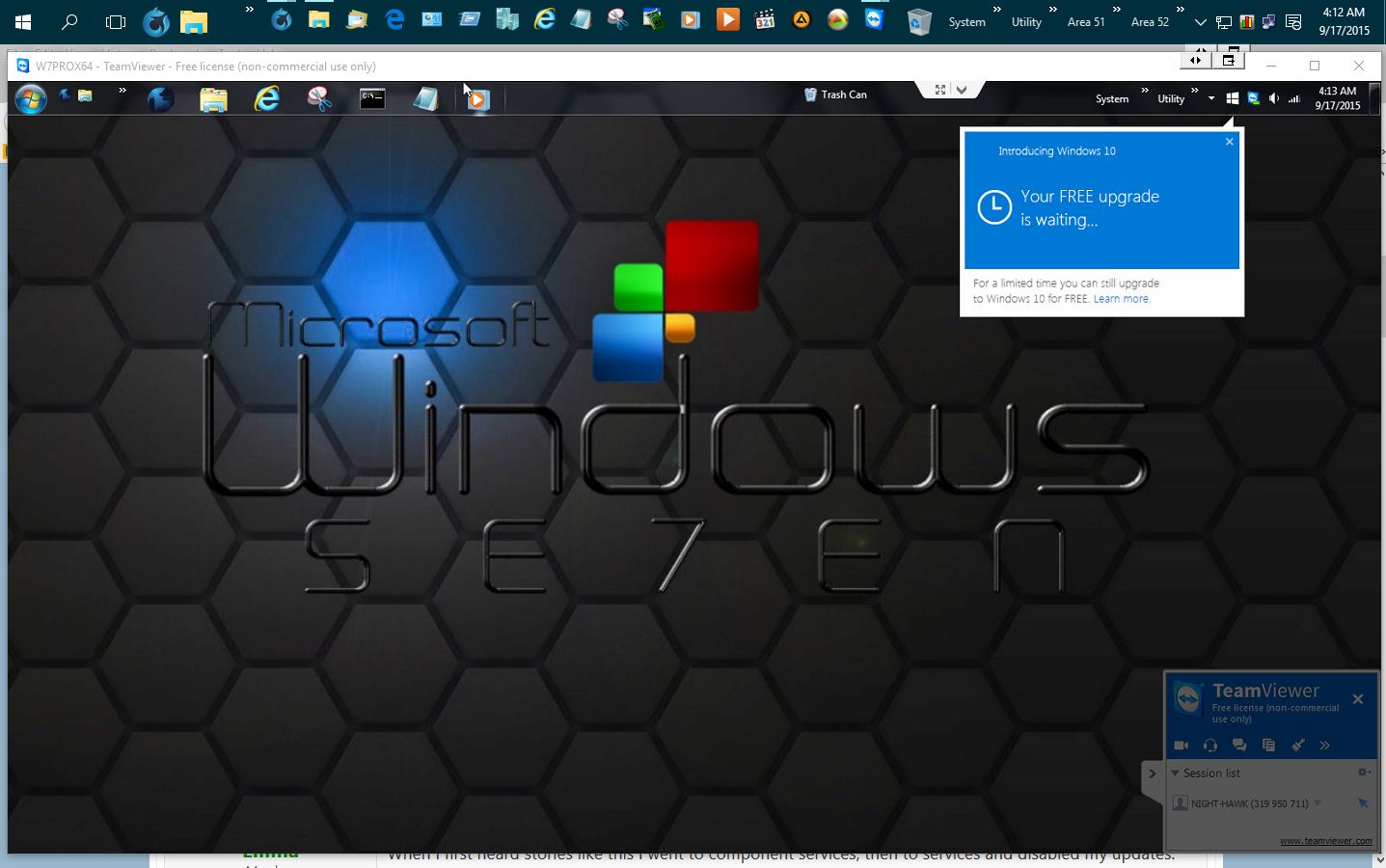Toggle TeamViewer full screen arrows icon

pyautogui.click(x=939, y=90)
